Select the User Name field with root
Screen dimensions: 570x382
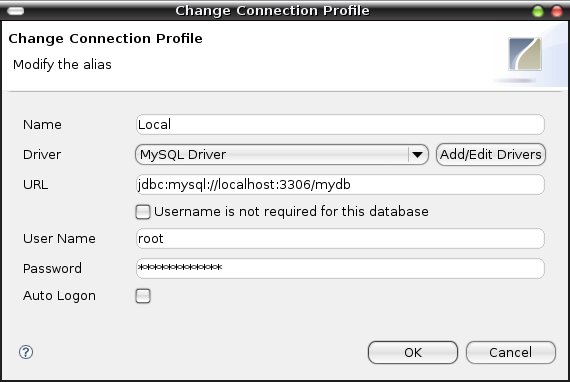point(340,238)
